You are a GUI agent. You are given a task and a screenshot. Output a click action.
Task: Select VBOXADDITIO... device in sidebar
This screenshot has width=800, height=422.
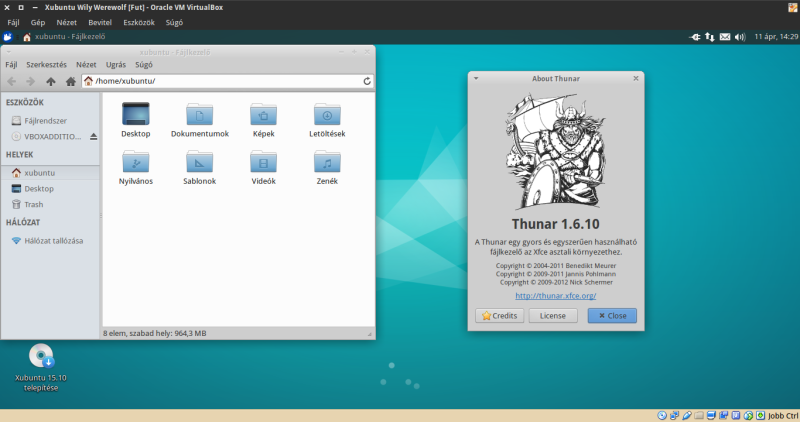[x=46, y=136]
